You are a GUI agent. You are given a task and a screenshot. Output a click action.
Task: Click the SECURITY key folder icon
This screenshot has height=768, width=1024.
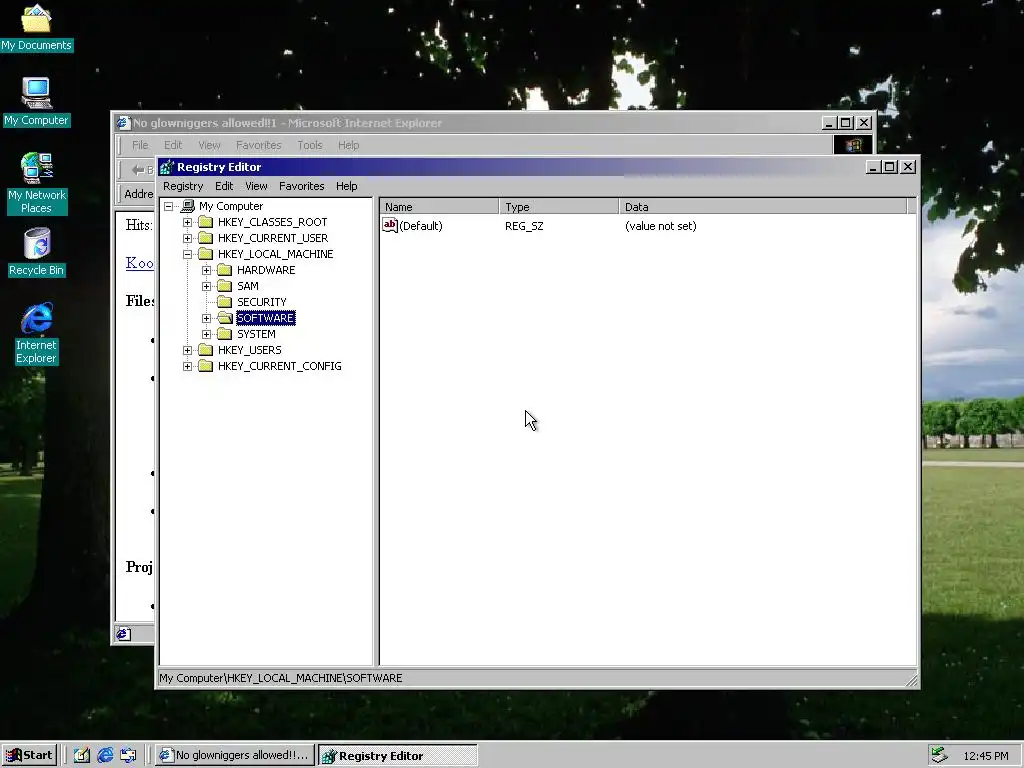[225, 302]
